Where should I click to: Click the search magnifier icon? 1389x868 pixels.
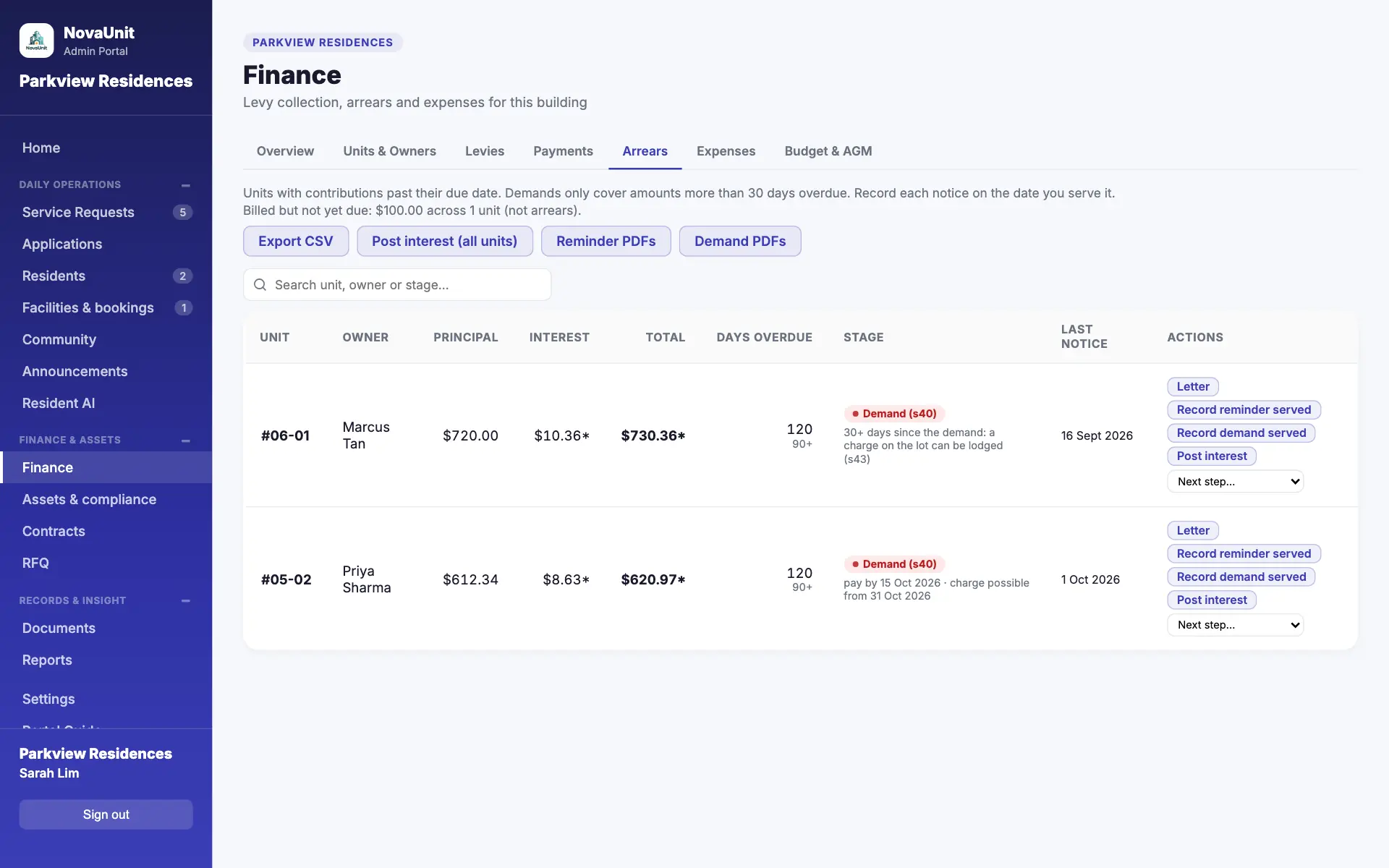260,285
